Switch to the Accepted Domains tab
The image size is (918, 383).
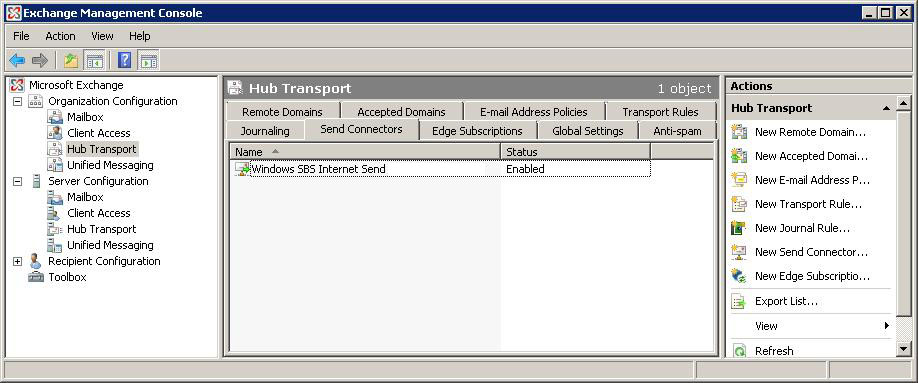tap(402, 112)
